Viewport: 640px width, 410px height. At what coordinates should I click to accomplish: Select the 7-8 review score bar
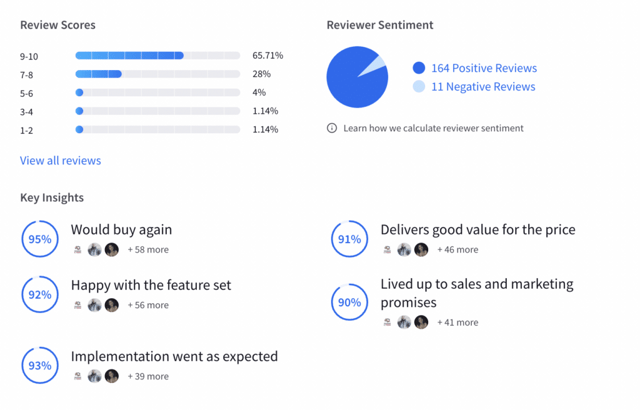pyautogui.click(x=158, y=74)
